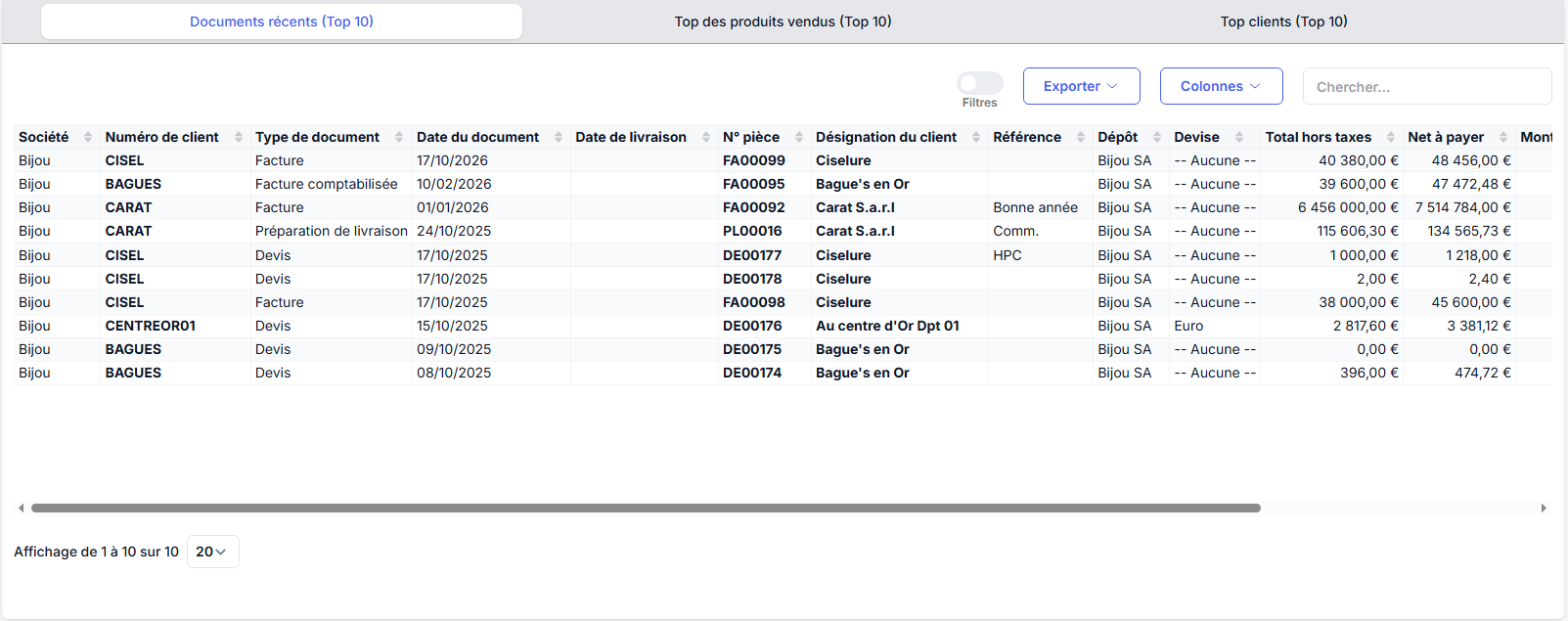Sort by Société column arrows
This screenshot has height=621, width=1568.
click(88, 137)
